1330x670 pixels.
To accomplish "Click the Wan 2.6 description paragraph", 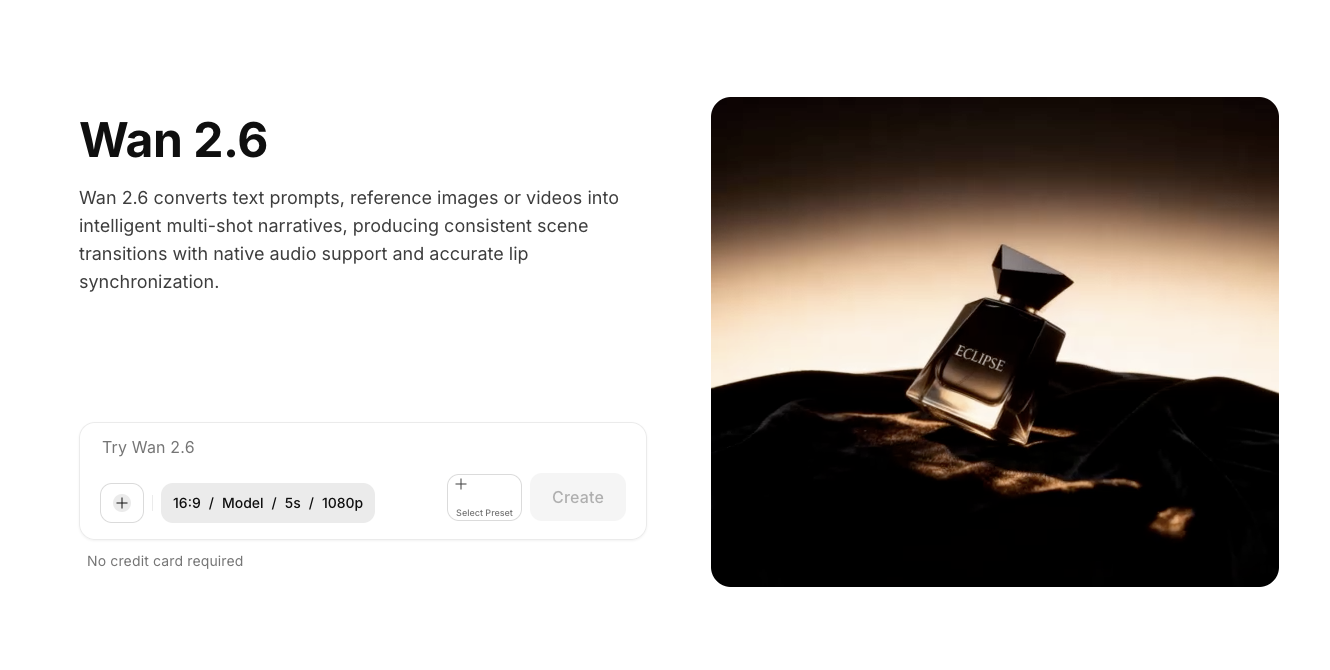I will coord(349,240).
